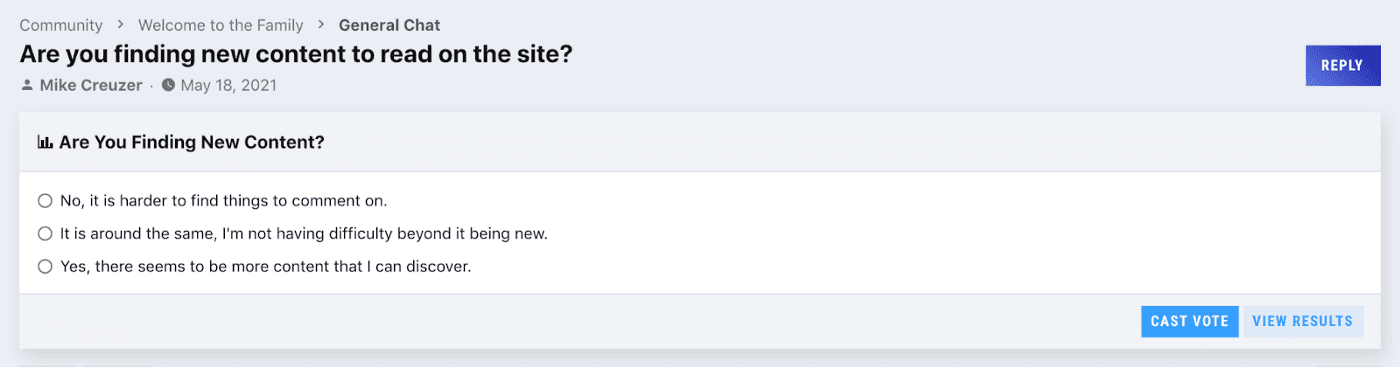Select the 'Yes, there seems to be more' option

click(45, 267)
